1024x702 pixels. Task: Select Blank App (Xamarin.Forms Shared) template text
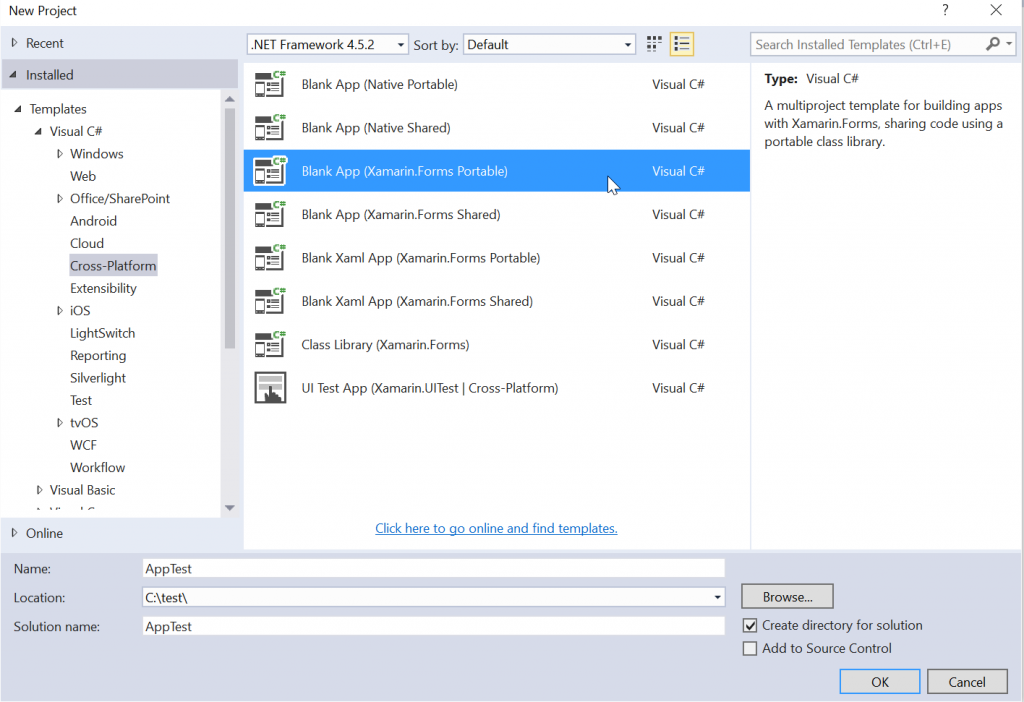click(x=401, y=214)
